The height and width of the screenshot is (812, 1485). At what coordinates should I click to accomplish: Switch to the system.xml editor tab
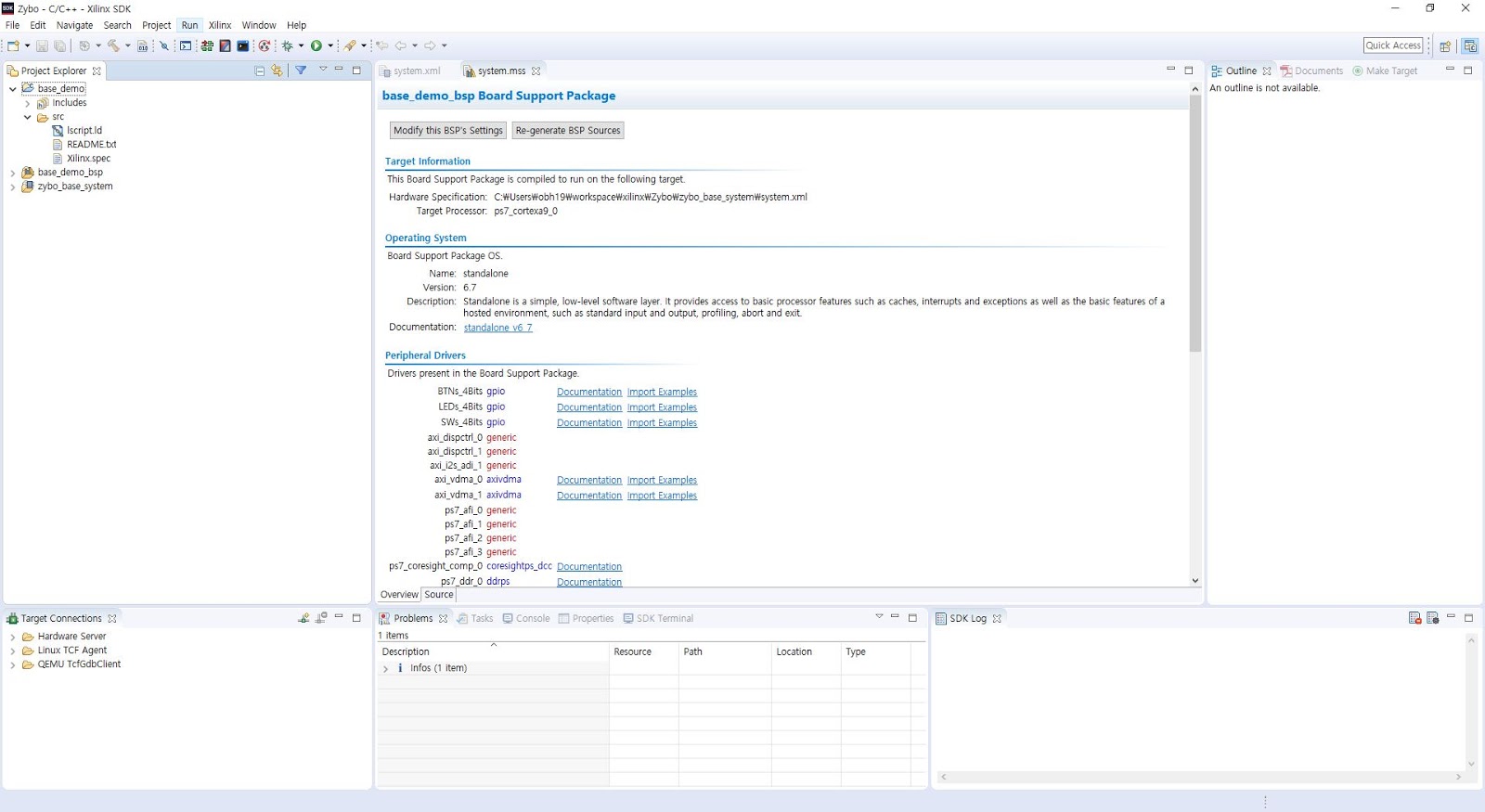pos(411,71)
